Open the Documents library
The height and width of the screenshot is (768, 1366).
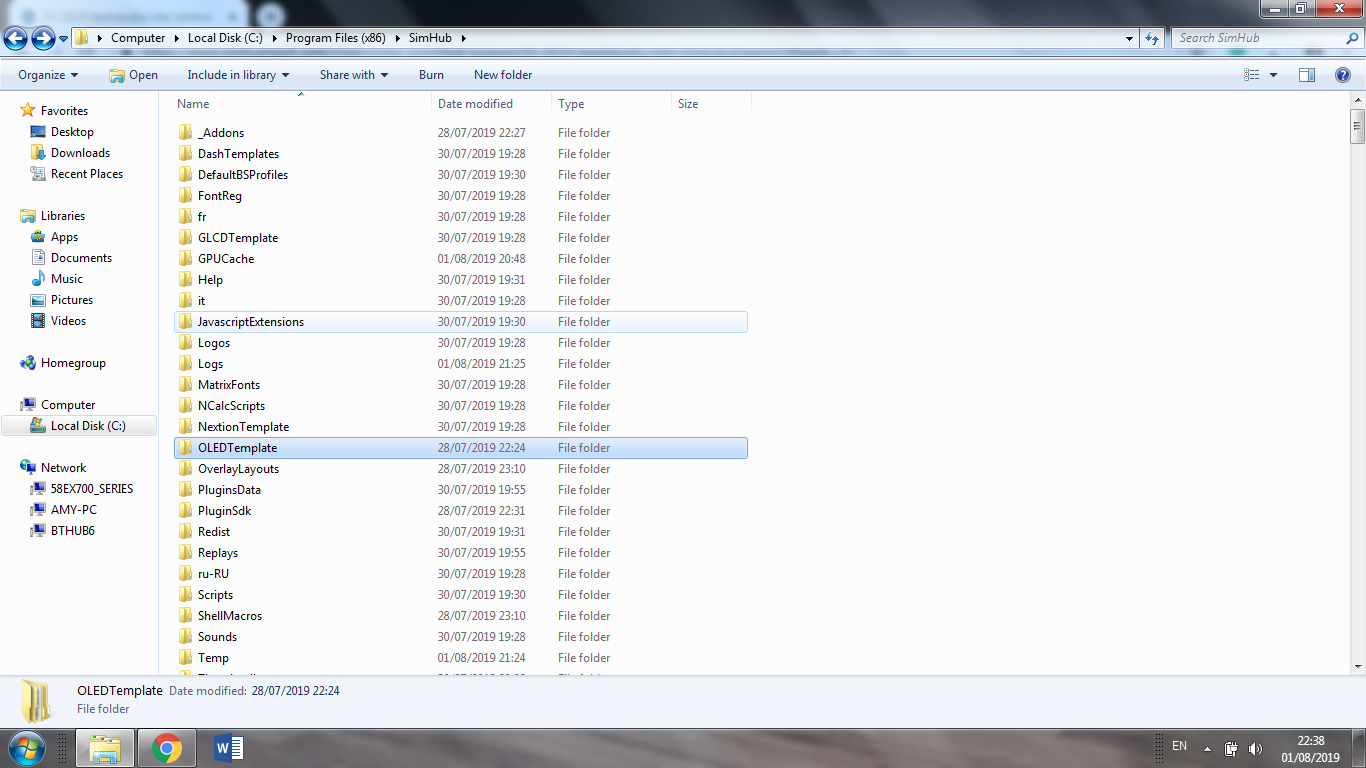tap(81, 258)
